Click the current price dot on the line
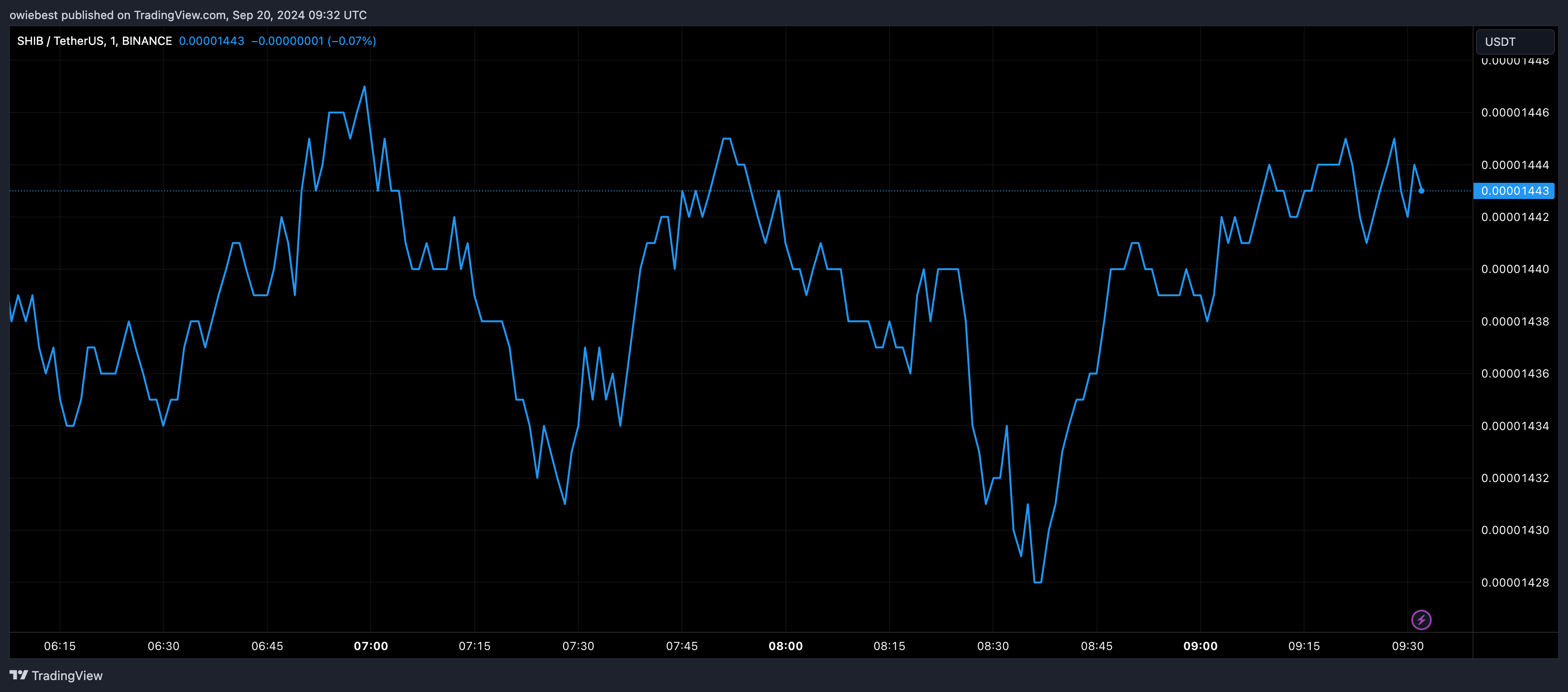 tap(1422, 190)
